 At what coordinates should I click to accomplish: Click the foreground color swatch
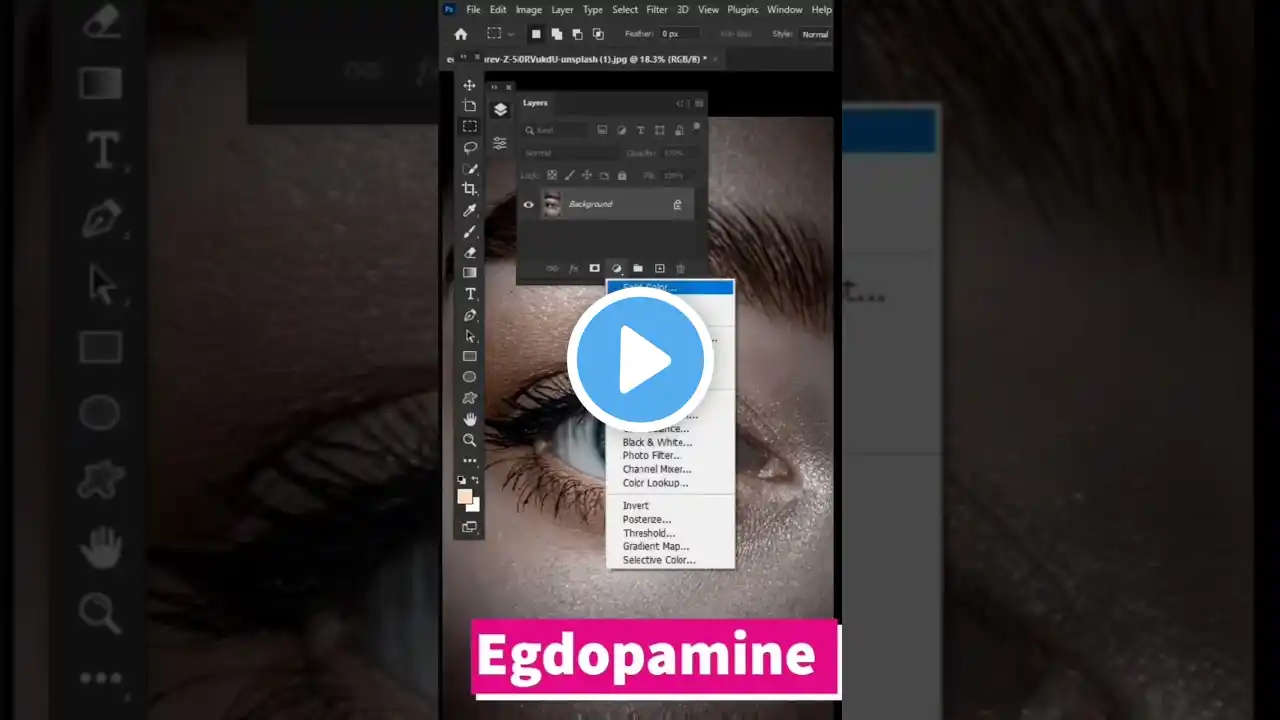click(464, 496)
